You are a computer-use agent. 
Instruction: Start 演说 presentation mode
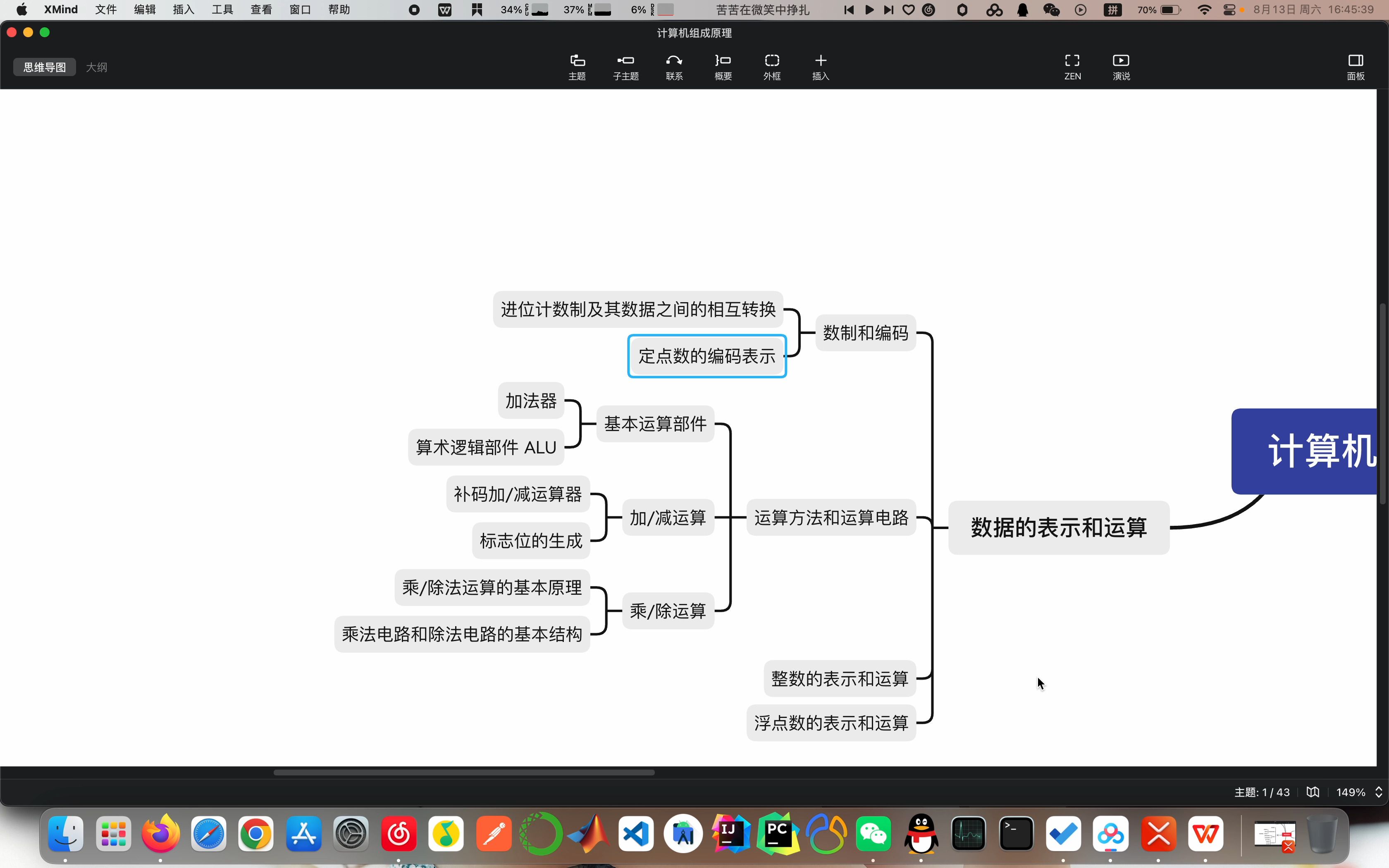(x=1120, y=67)
